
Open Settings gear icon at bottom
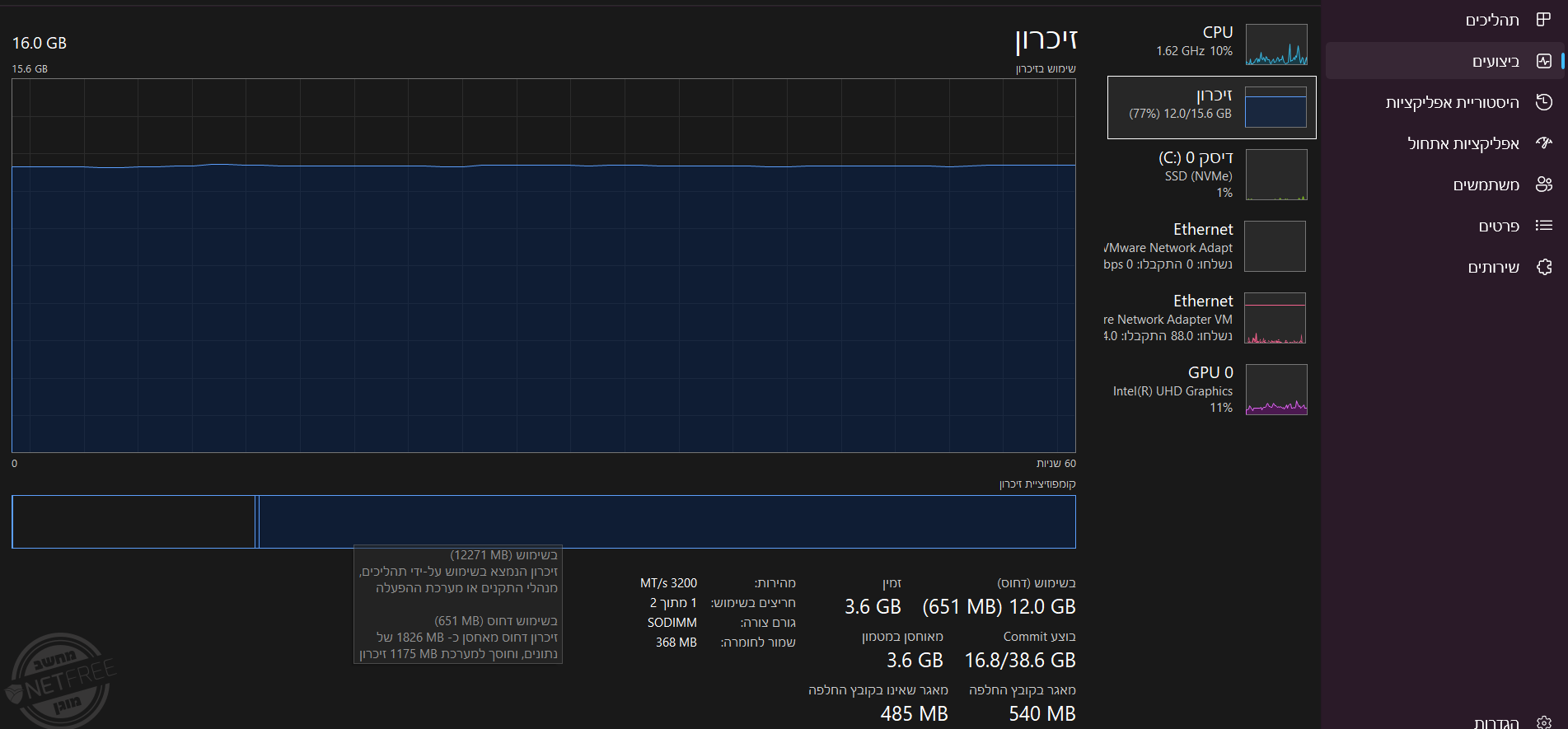[1543, 722]
